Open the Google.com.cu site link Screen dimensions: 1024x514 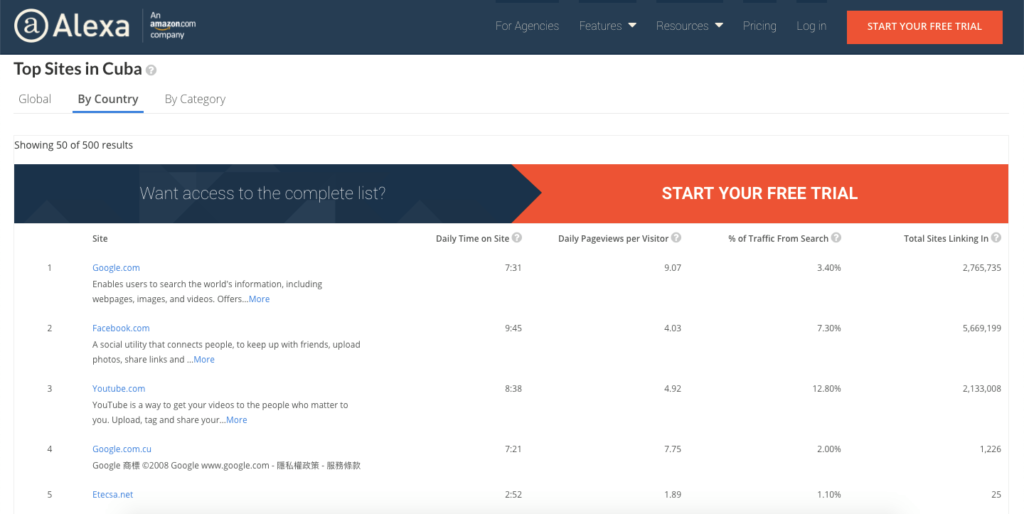click(x=121, y=449)
